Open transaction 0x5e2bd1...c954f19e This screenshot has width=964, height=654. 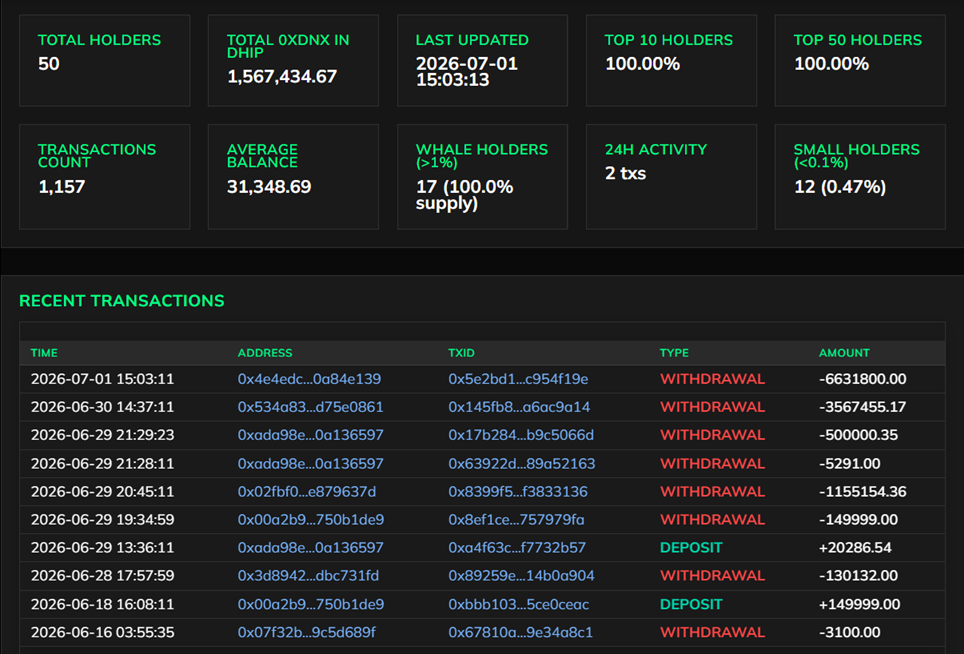(x=518, y=379)
